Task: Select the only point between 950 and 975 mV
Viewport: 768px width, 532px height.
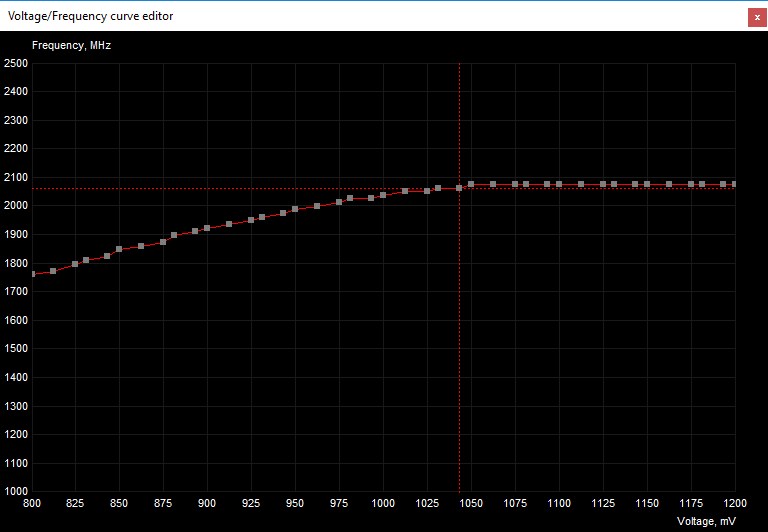Action: pos(317,206)
